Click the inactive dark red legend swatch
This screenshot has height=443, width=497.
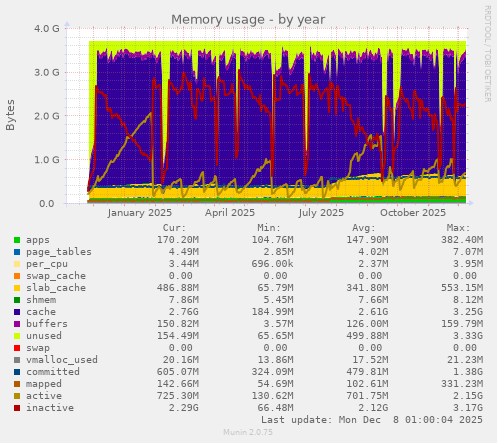tap(17, 408)
